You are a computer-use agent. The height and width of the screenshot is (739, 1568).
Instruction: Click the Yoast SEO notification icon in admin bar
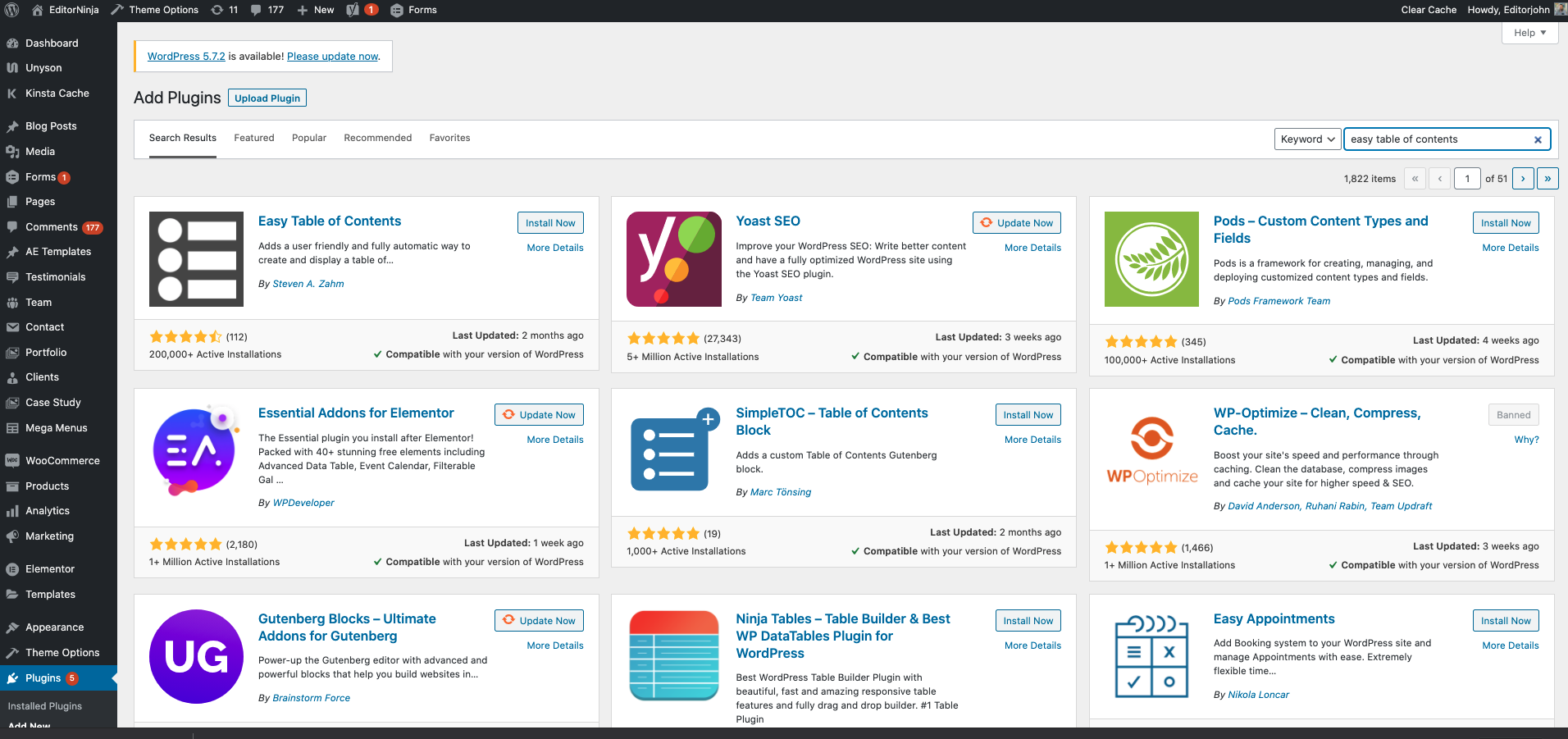coord(354,10)
